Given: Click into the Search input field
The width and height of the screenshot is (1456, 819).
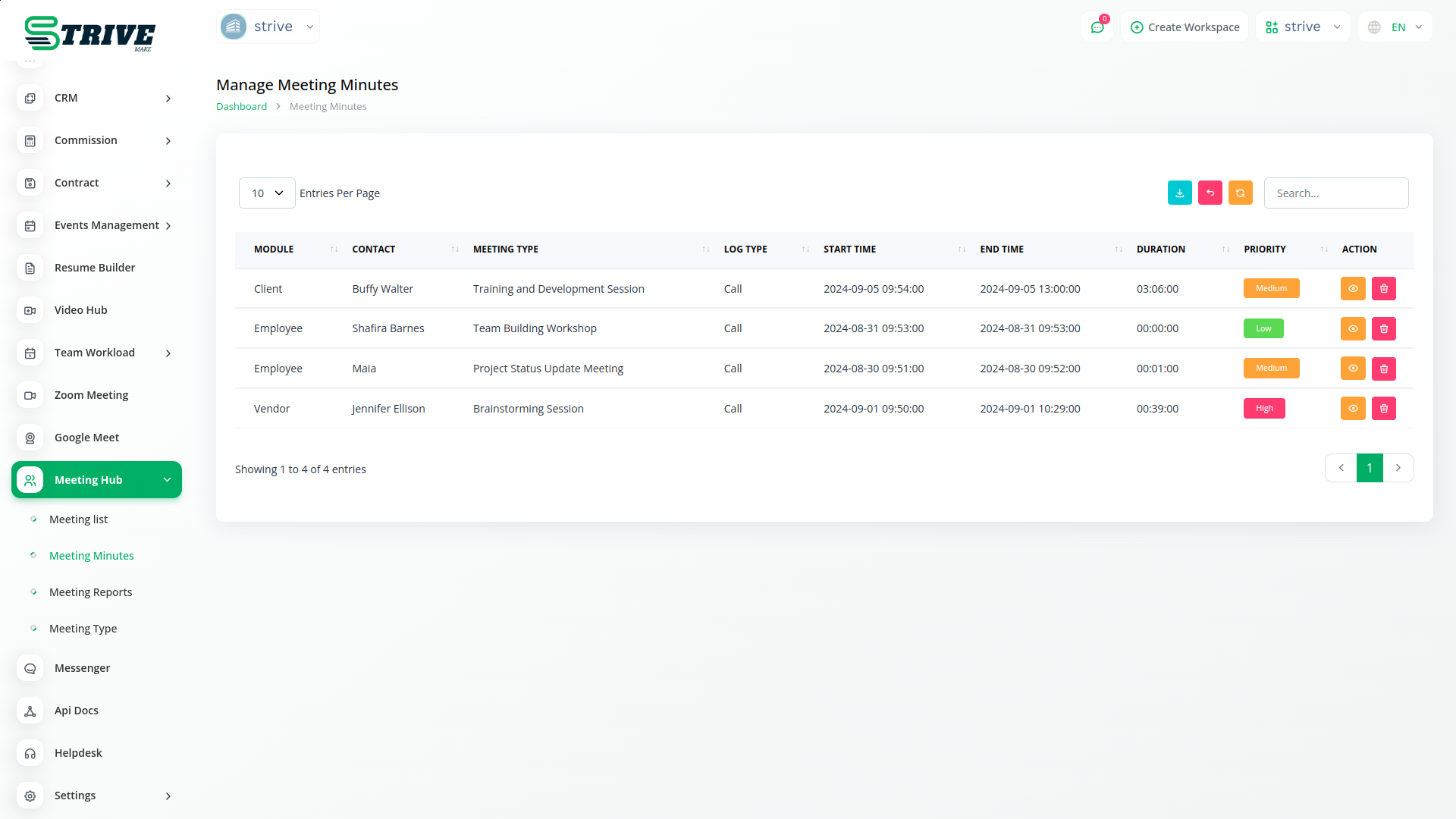Looking at the screenshot, I should [1335, 193].
